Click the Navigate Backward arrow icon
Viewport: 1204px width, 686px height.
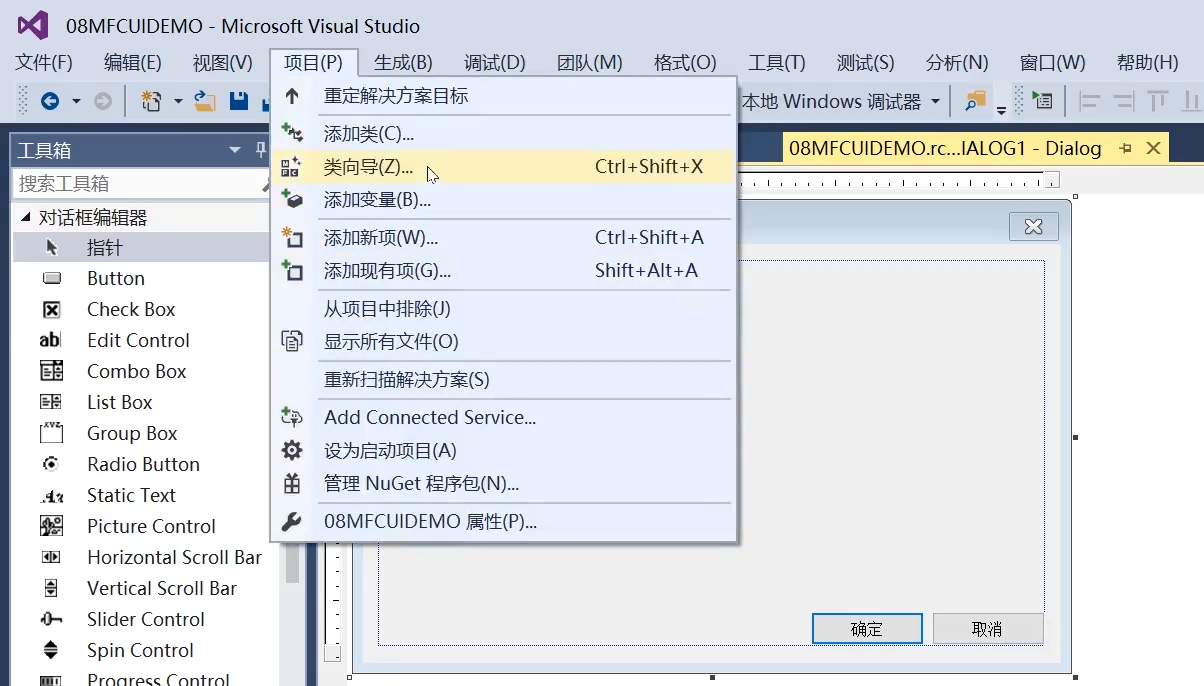(49, 101)
